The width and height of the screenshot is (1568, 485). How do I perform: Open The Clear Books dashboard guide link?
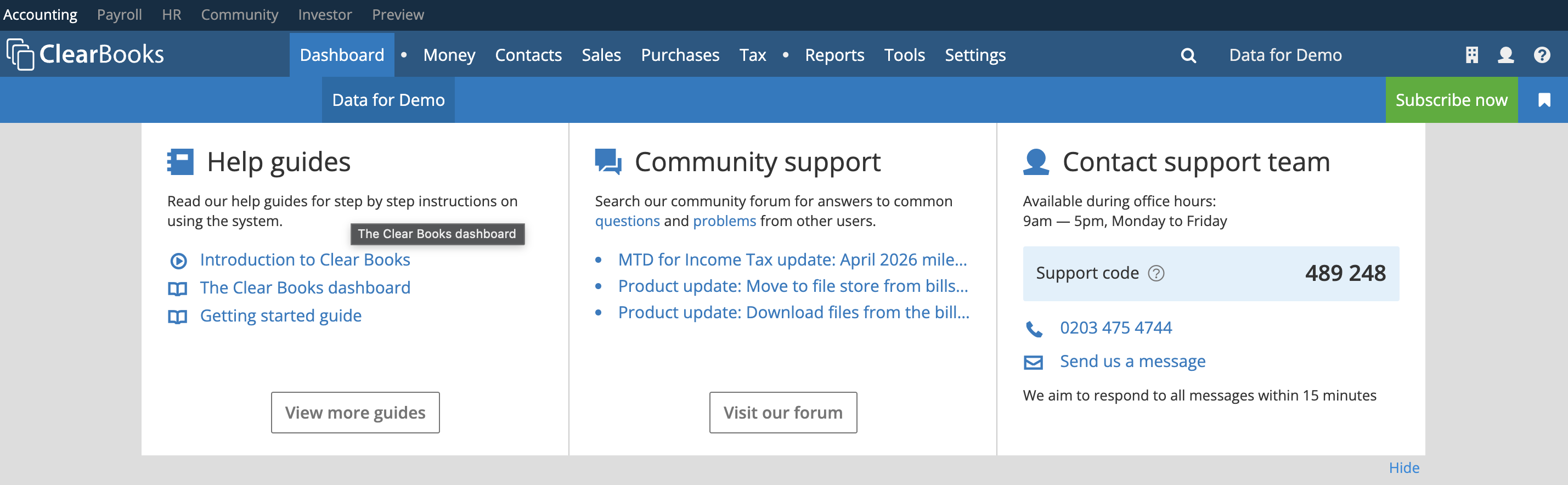(x=305, y=288)
